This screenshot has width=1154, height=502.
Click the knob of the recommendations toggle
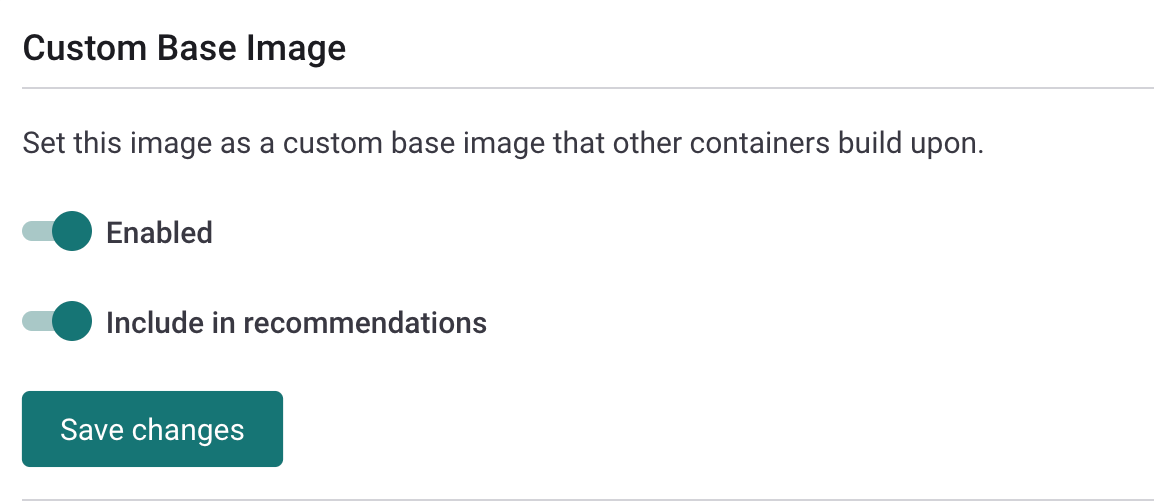71,322
